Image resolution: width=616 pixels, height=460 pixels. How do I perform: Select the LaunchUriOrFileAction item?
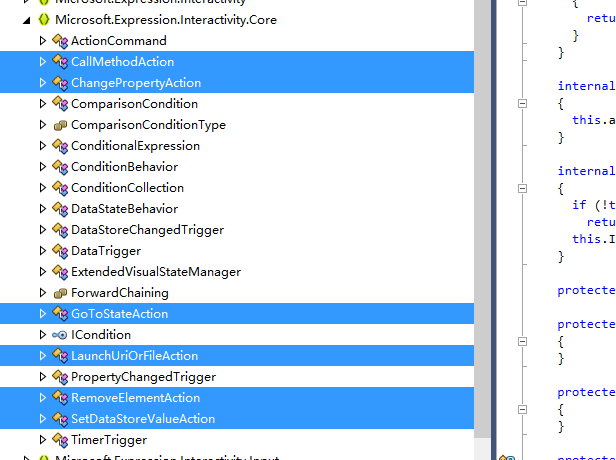pyautogui.click(x=134, y=356)
